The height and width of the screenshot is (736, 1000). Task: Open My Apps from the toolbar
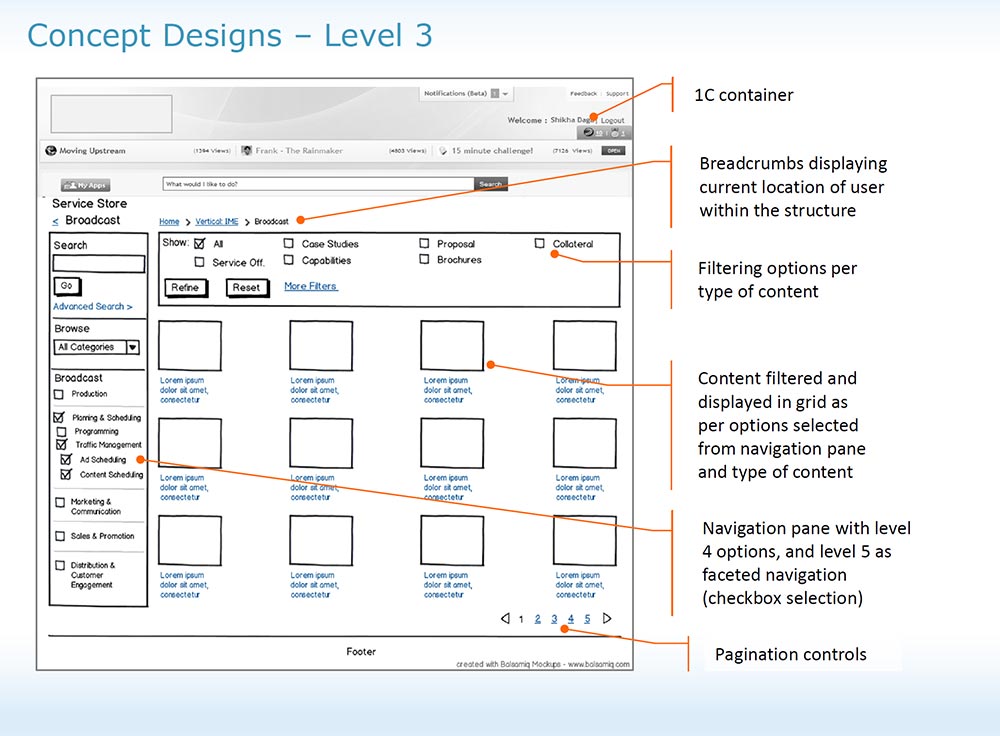(85, 185)
